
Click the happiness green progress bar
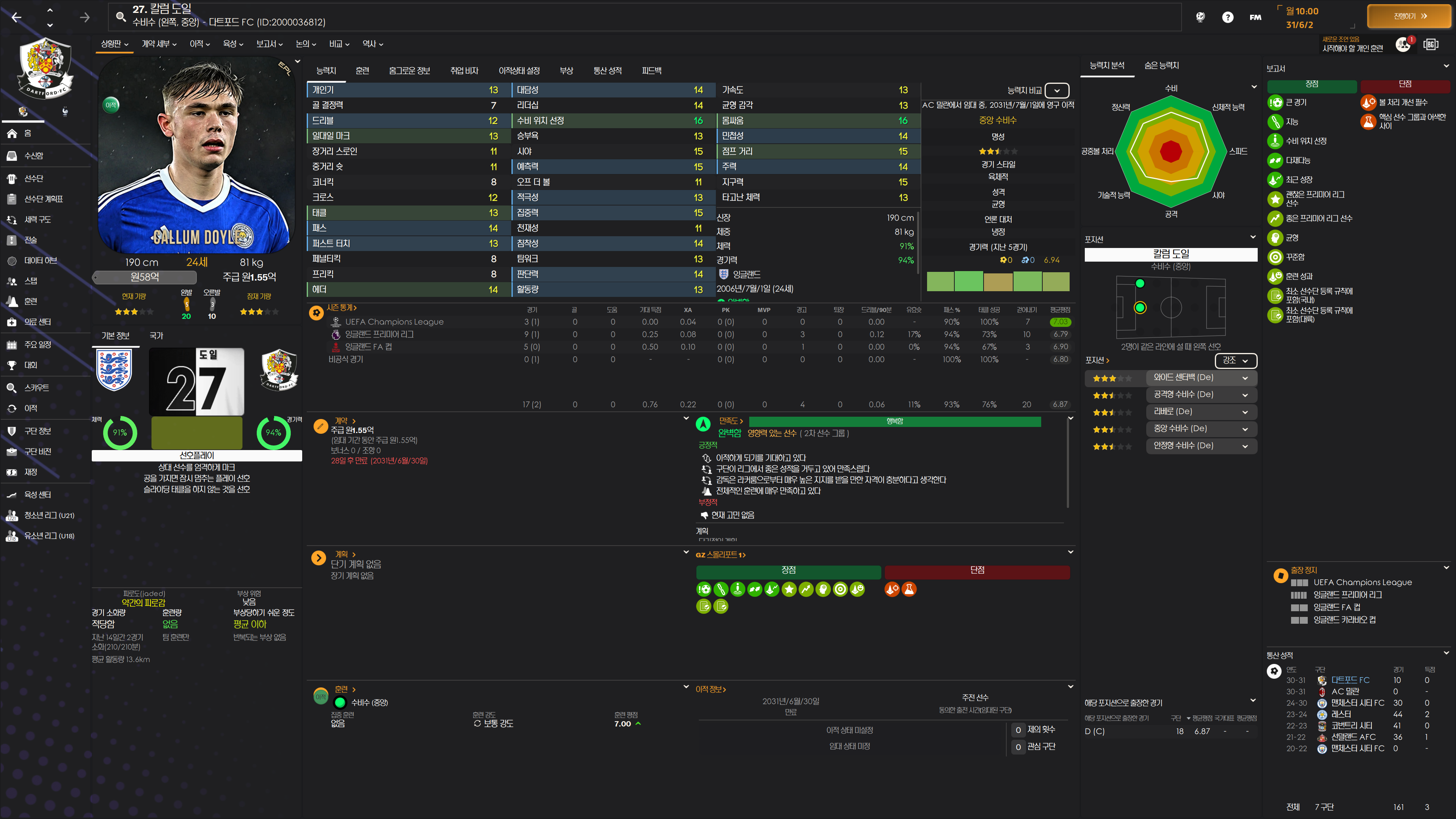[x=895, y=422]
